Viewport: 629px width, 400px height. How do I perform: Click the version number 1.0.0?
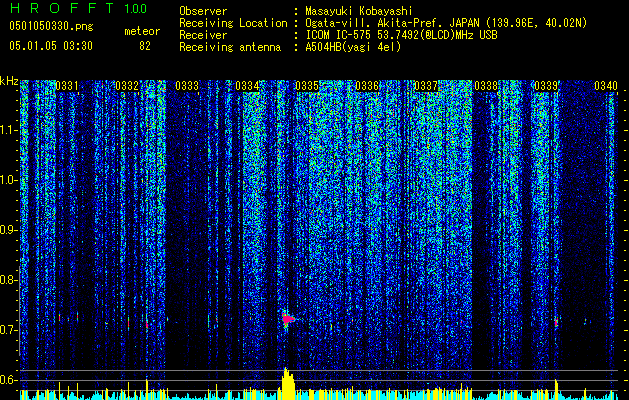[x=136, y=9]
